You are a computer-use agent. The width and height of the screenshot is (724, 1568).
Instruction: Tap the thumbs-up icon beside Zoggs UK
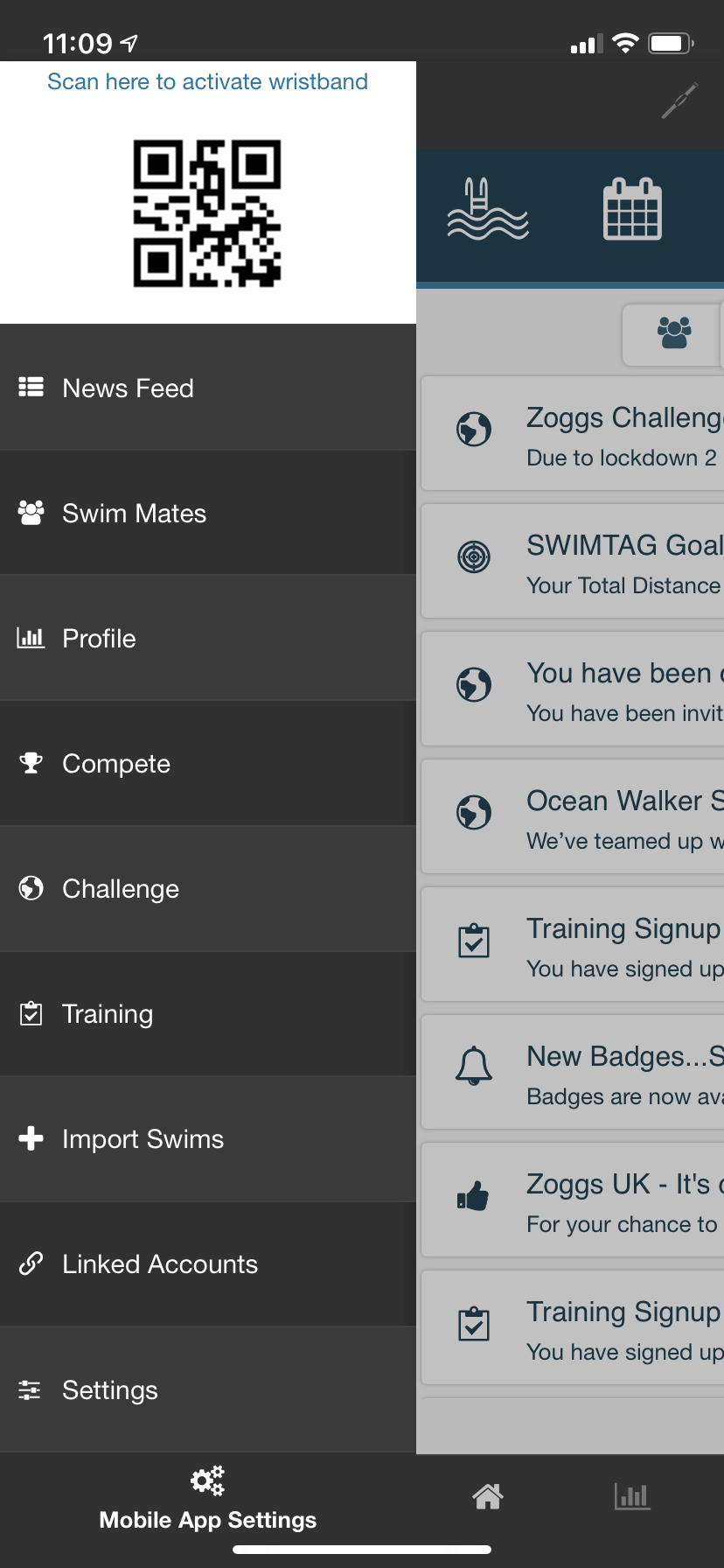(474, 1196)
